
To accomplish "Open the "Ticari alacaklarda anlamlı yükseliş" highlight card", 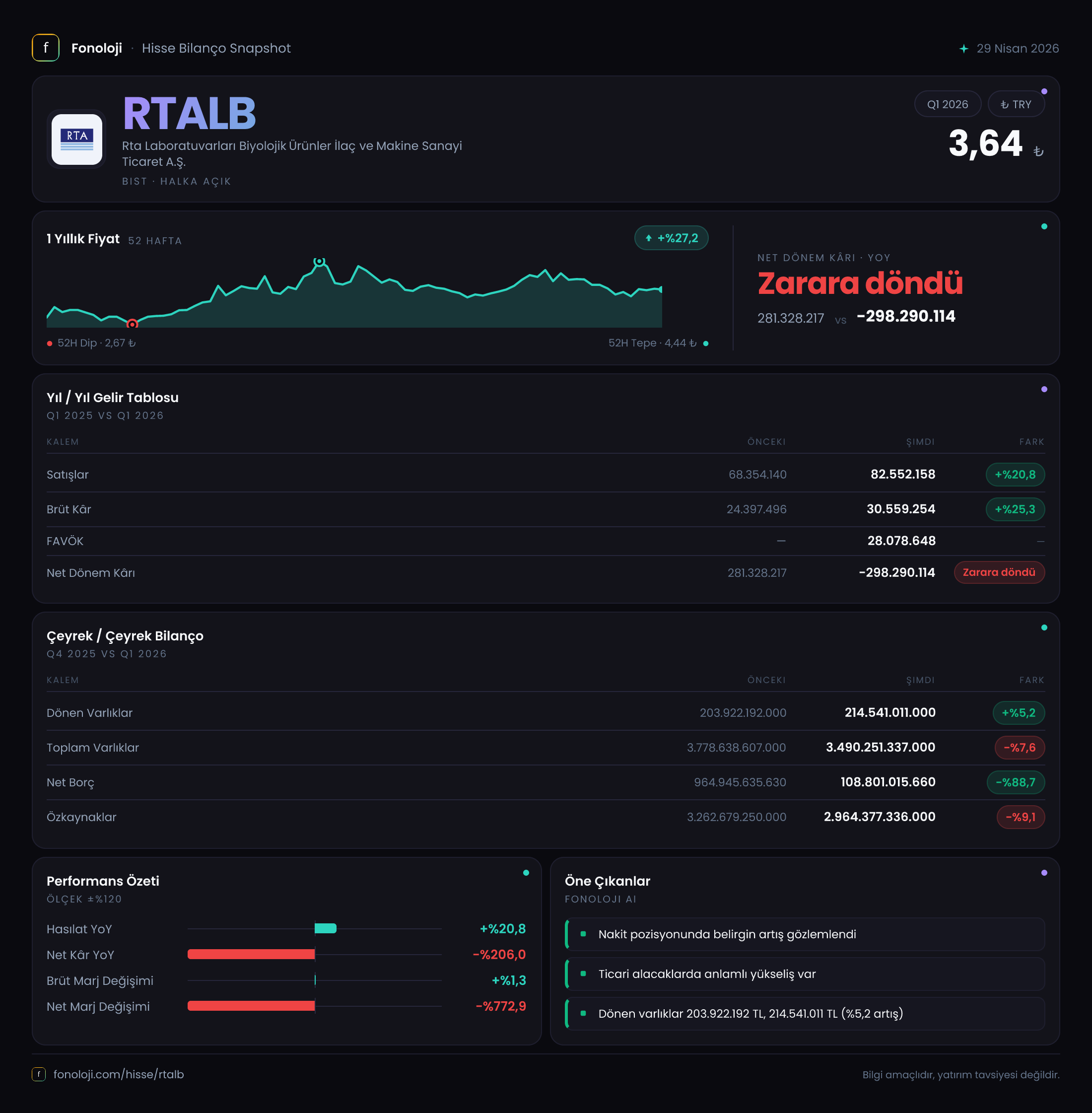I will tap(805, 974).
